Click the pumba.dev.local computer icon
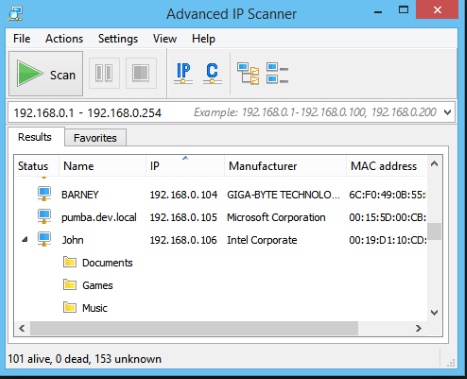The height and width of the screenshot is (379, 467). click(x=44, y=217)
